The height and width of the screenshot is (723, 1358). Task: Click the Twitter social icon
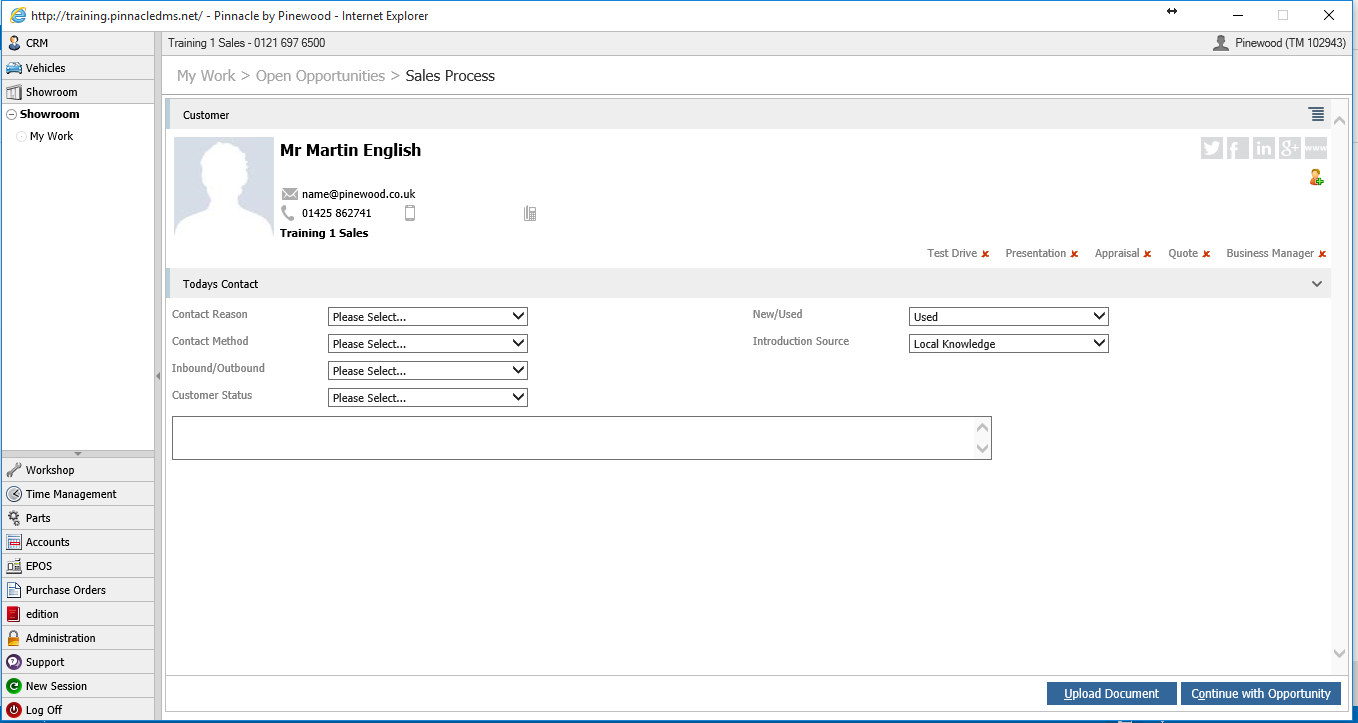[x=1212, y=148]
